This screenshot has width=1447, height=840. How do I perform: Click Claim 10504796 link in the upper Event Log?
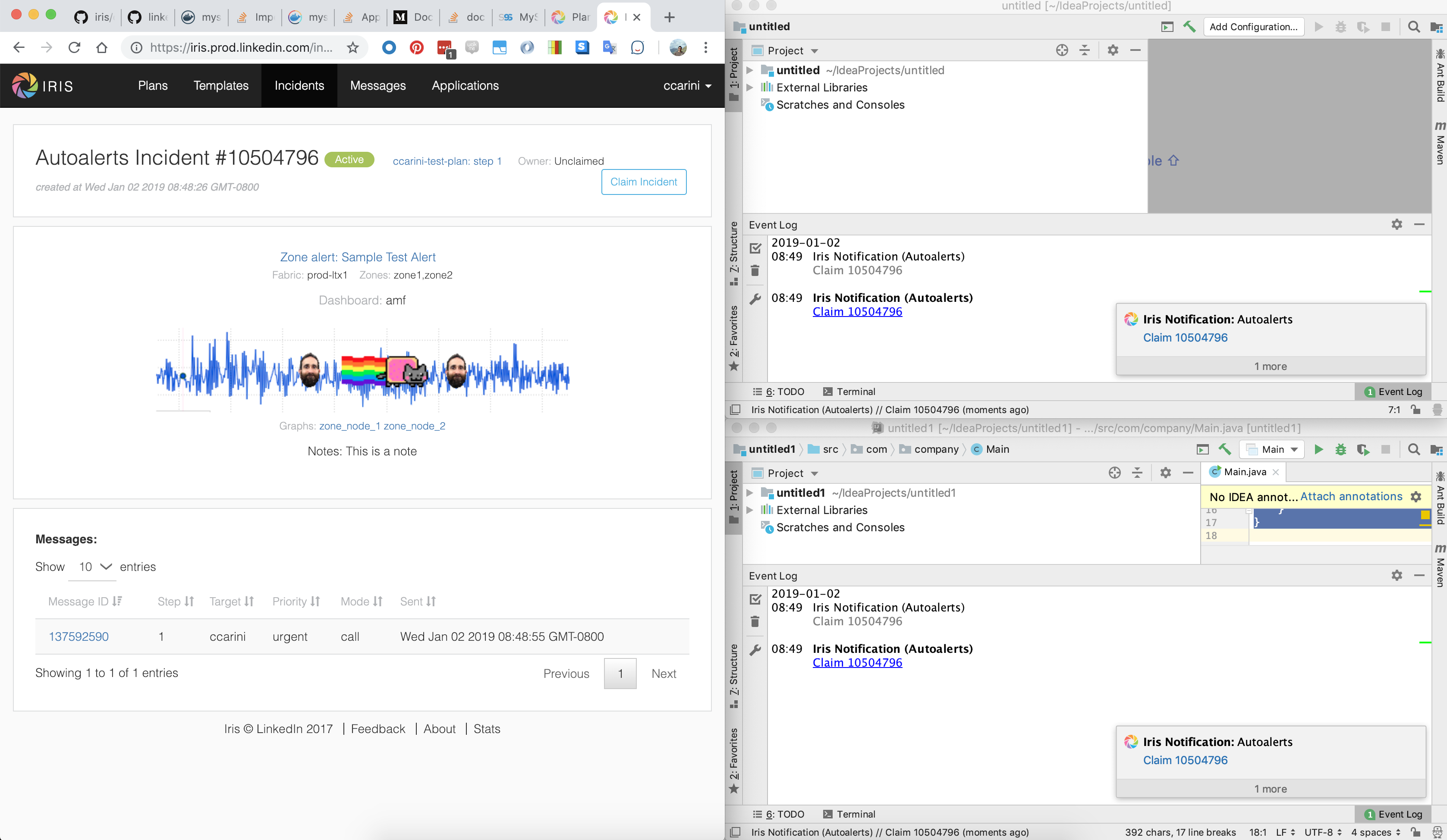click(x=857, y=312)
